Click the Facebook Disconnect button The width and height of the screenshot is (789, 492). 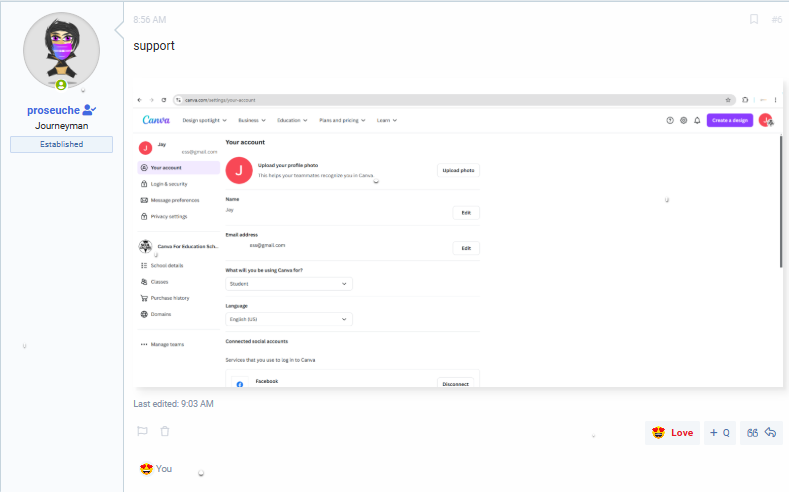click(455, 383)
